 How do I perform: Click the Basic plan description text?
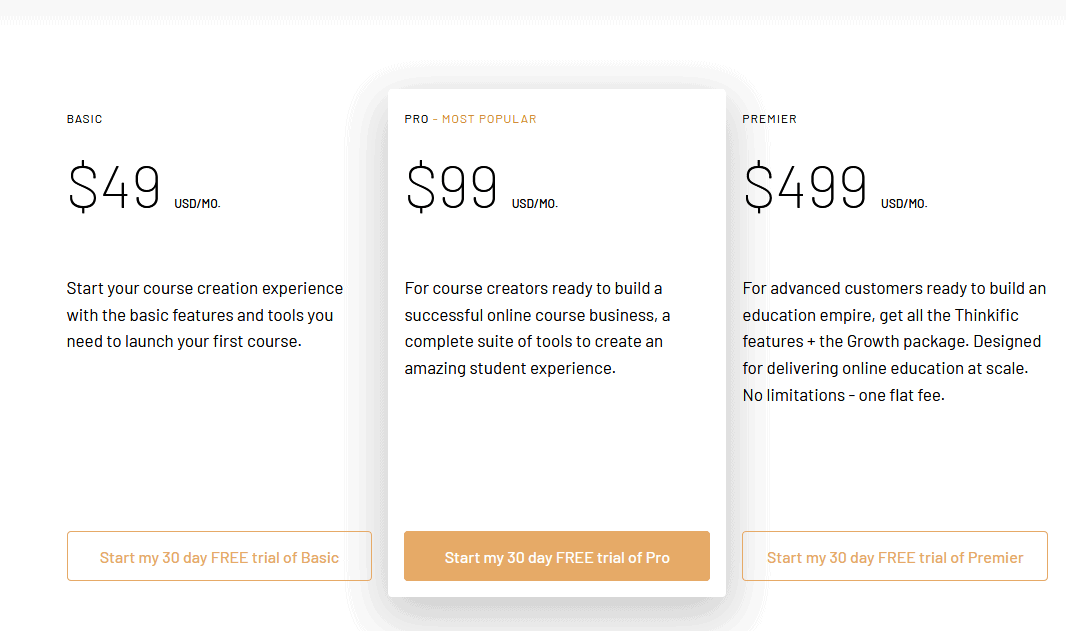[x=205, y=315]
